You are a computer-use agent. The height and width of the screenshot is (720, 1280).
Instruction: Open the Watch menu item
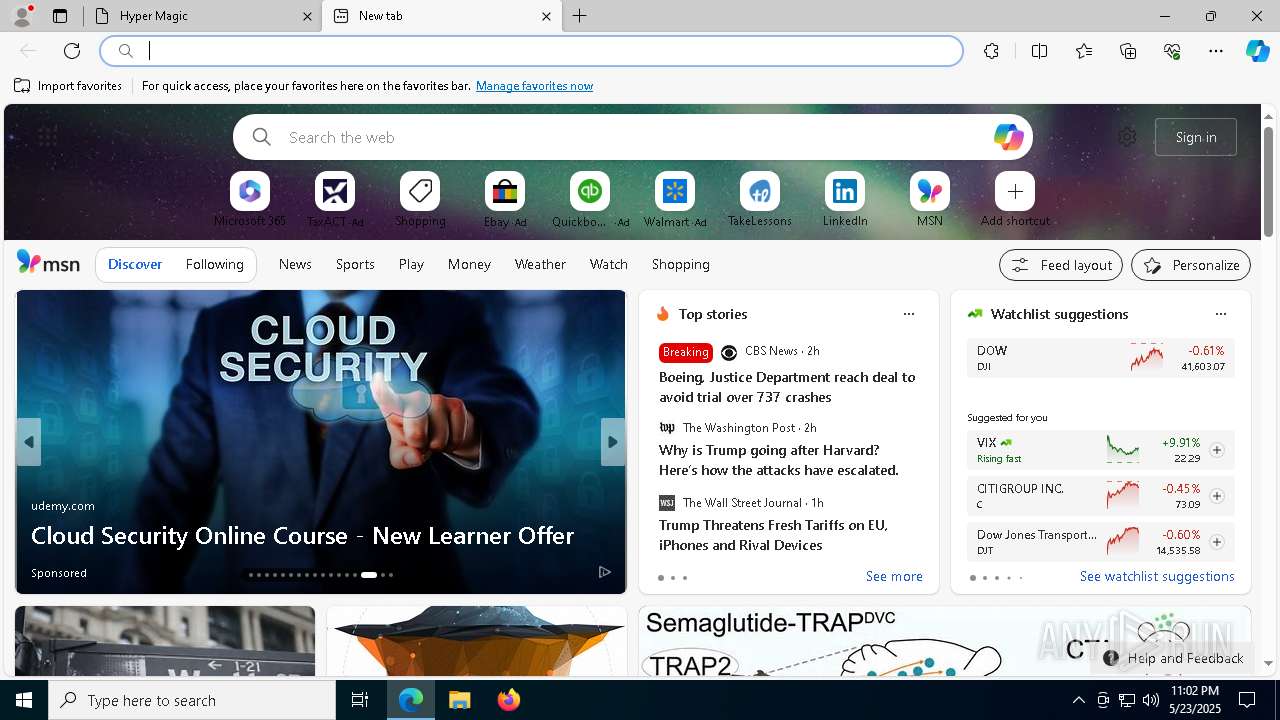[x=609, y=264]
